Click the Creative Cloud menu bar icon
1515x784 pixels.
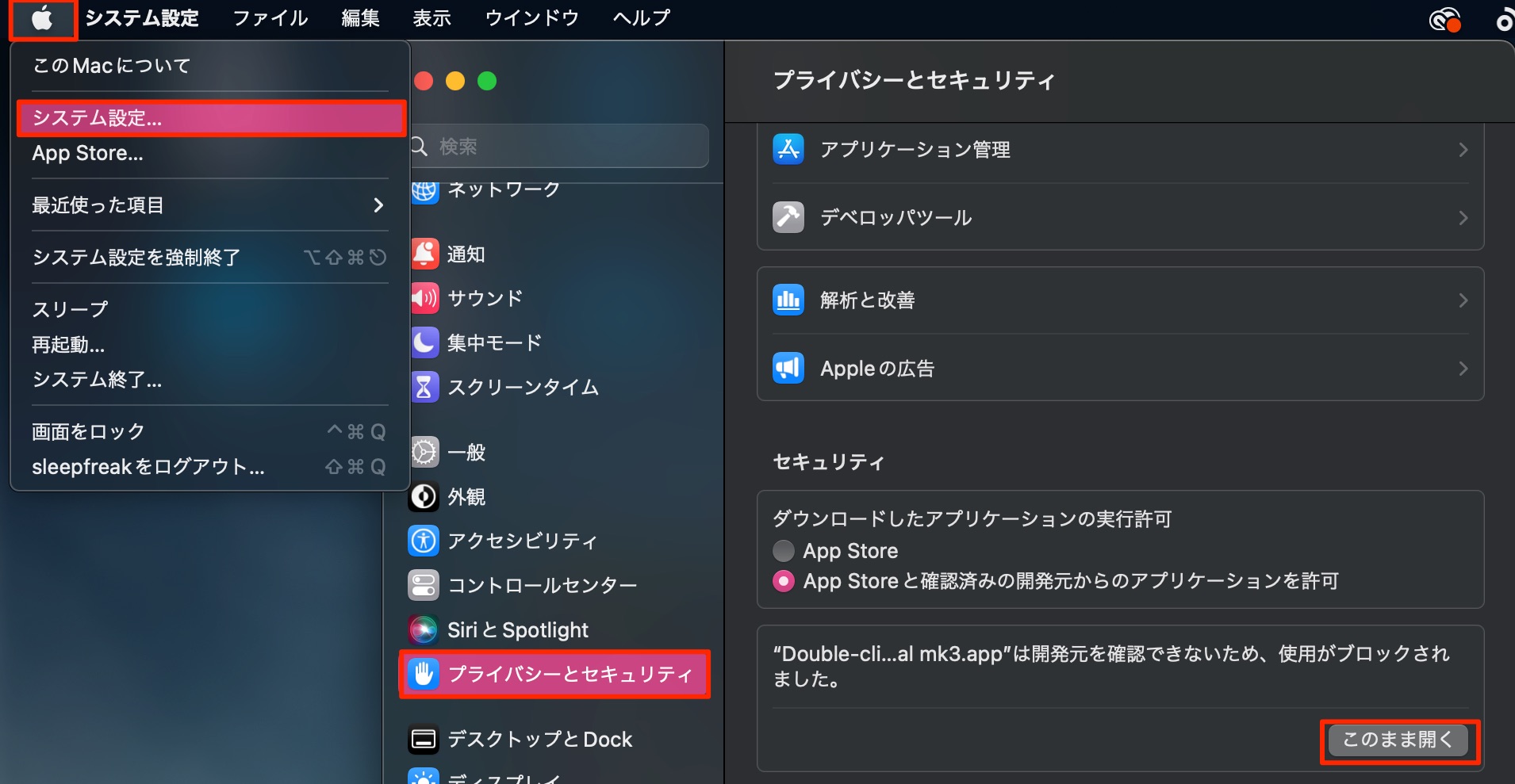click(1445, 19)
